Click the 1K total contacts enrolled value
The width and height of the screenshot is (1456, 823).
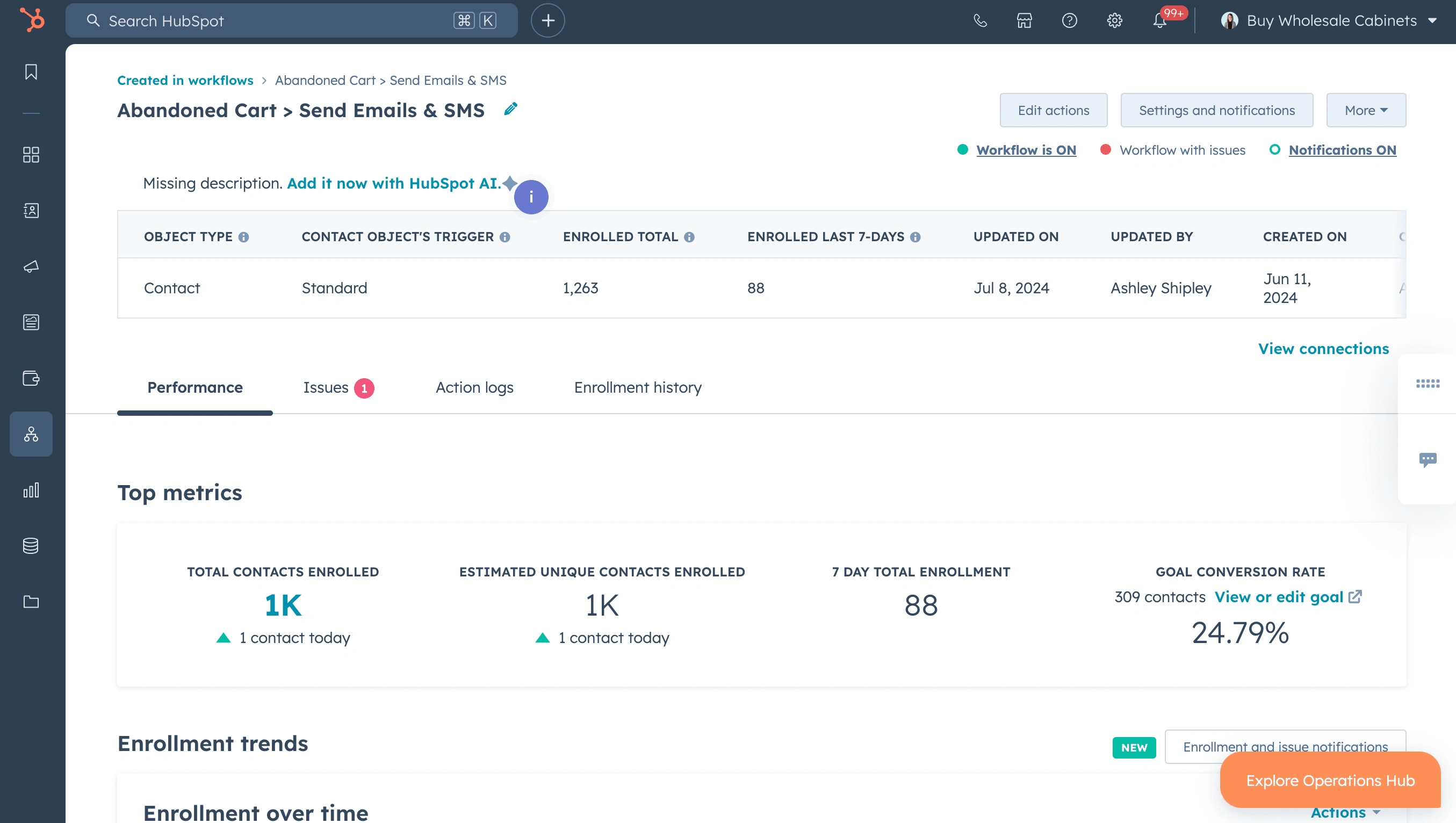(x=283, y=605)
